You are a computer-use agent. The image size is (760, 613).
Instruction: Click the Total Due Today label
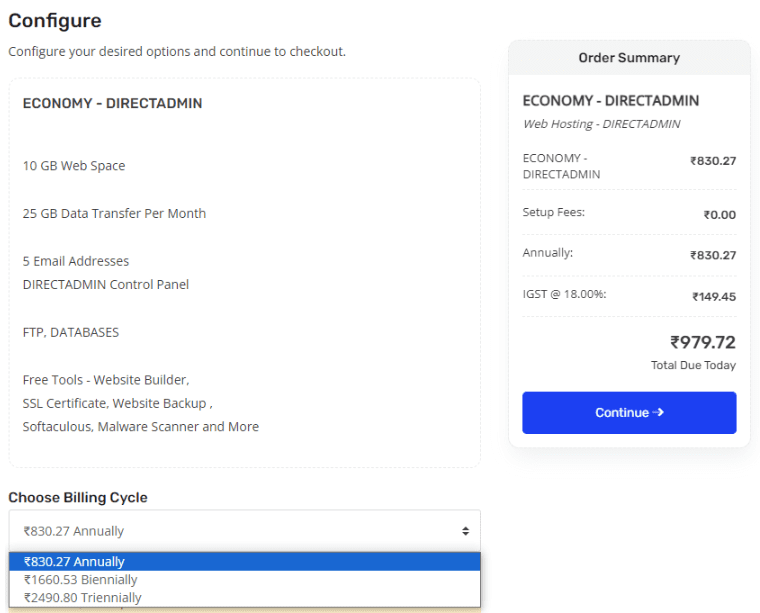(x=693, y=365)
